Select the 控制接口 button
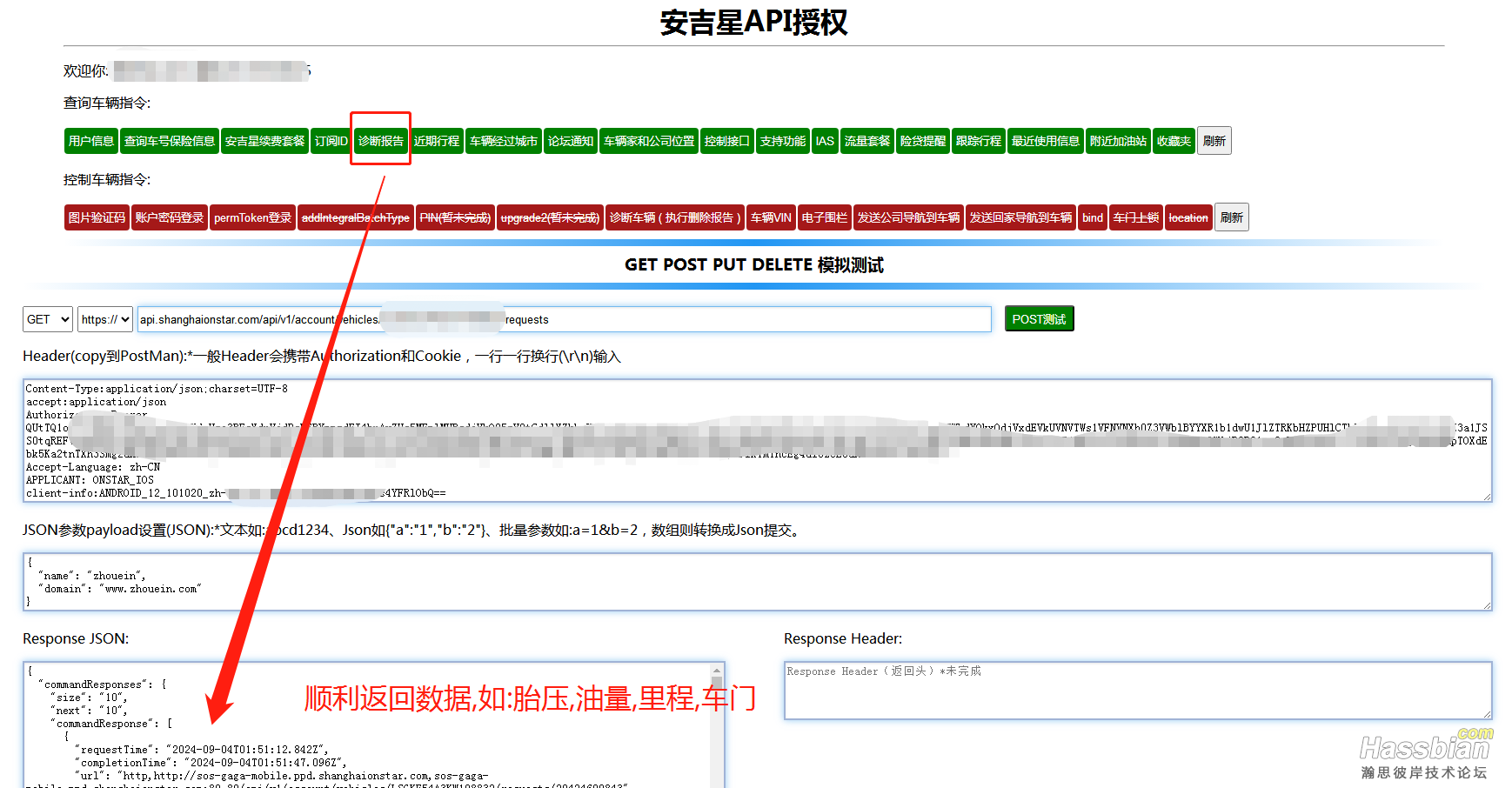 click(727, 141)
